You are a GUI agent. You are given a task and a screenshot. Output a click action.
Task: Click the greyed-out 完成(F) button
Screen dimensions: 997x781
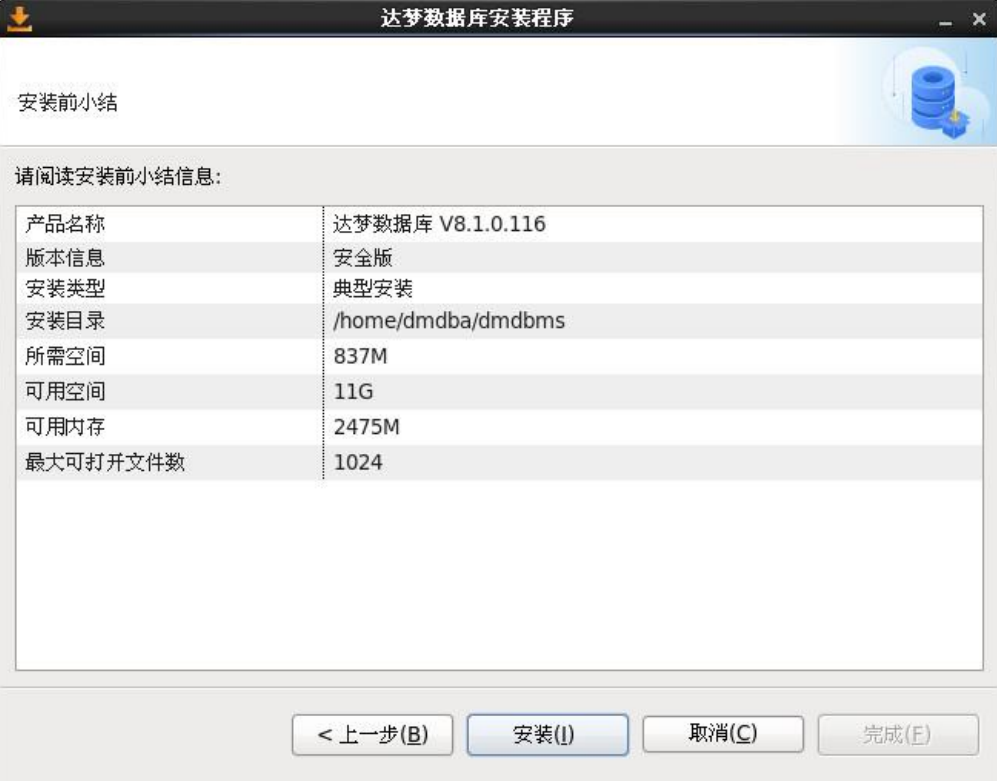pos(897,735)
